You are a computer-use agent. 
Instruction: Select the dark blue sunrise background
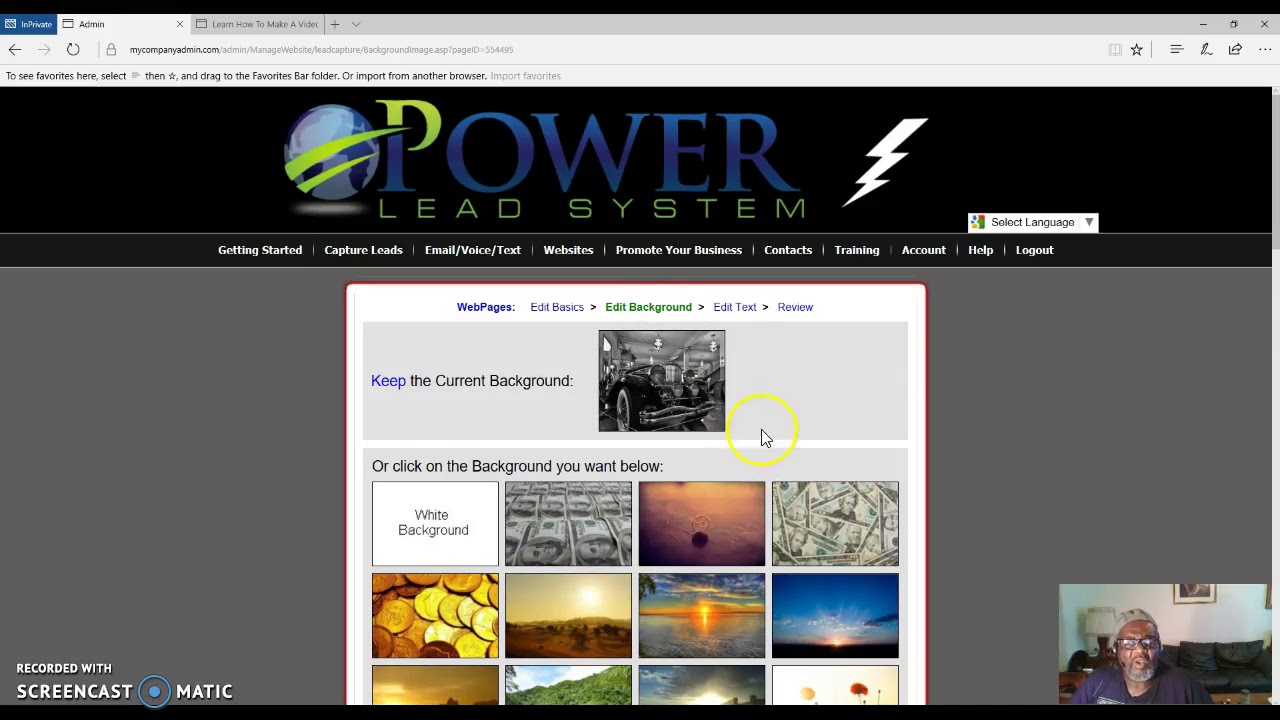(x=835, y=615)
